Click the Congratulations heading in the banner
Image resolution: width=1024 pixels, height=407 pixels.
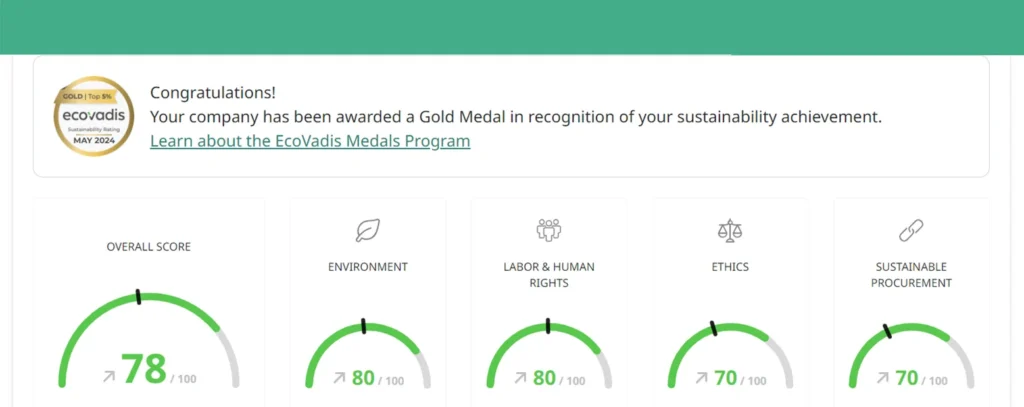[213, 93]
